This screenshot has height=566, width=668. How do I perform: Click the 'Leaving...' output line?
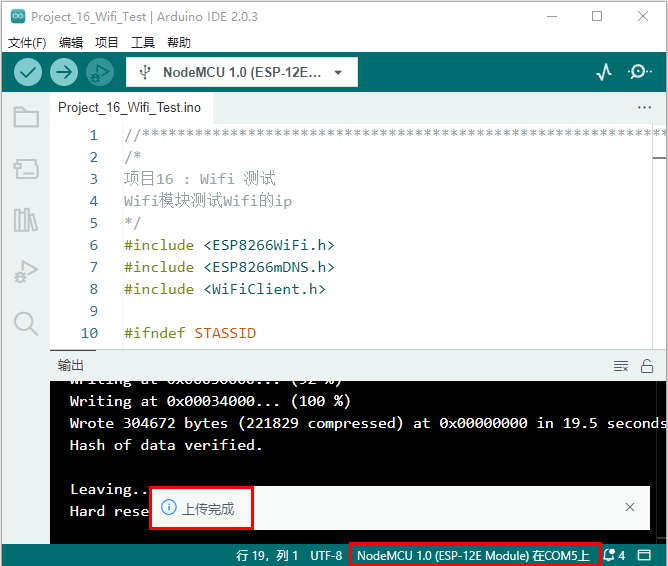109,489
